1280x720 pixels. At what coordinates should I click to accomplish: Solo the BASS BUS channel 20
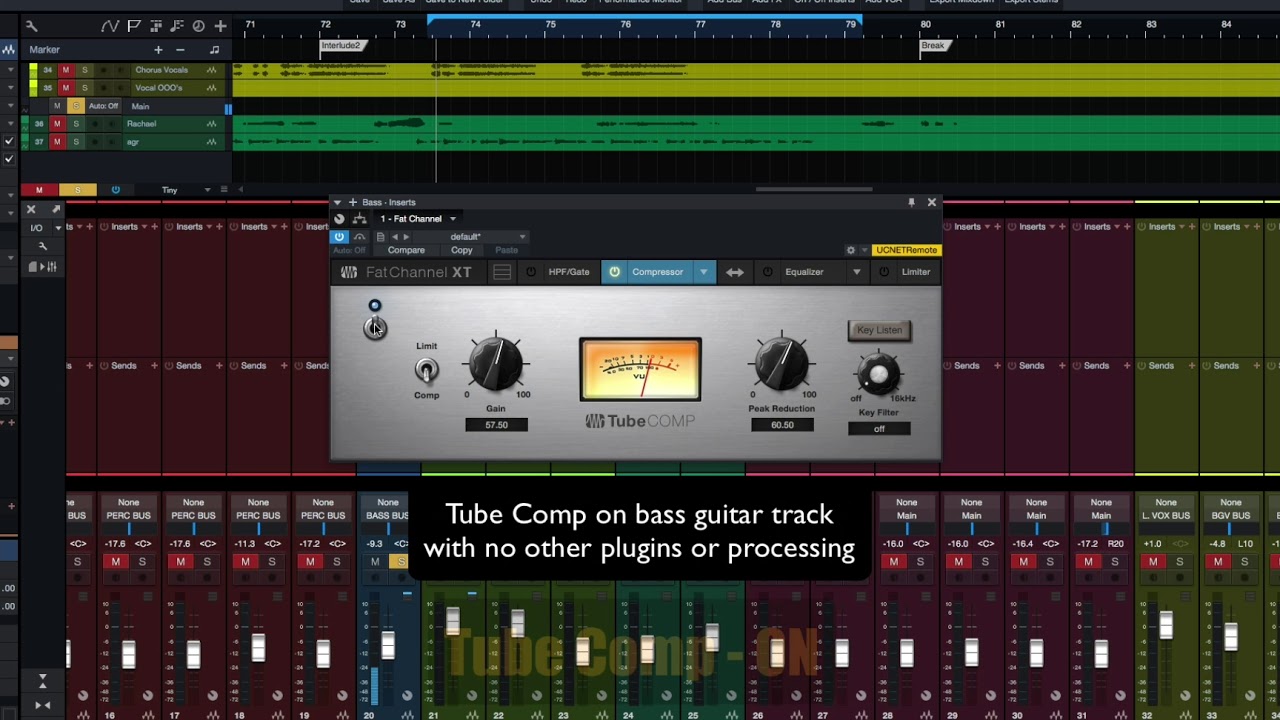coord(400,562)
